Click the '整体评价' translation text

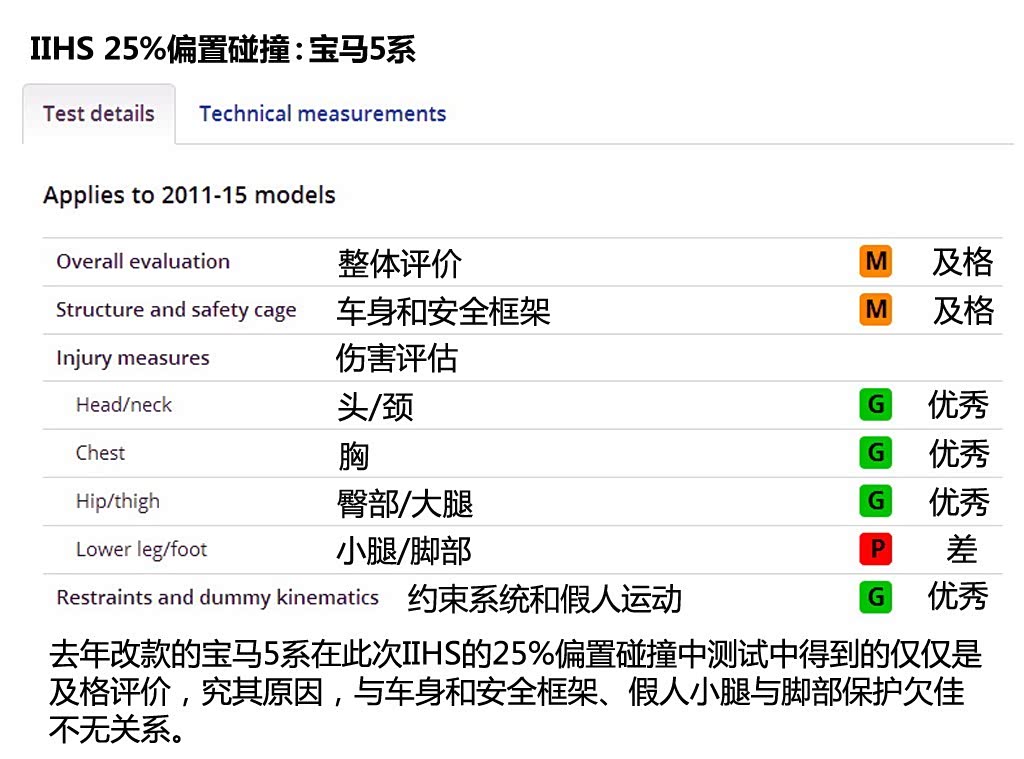pyautogui.click(x=399, y=264)
